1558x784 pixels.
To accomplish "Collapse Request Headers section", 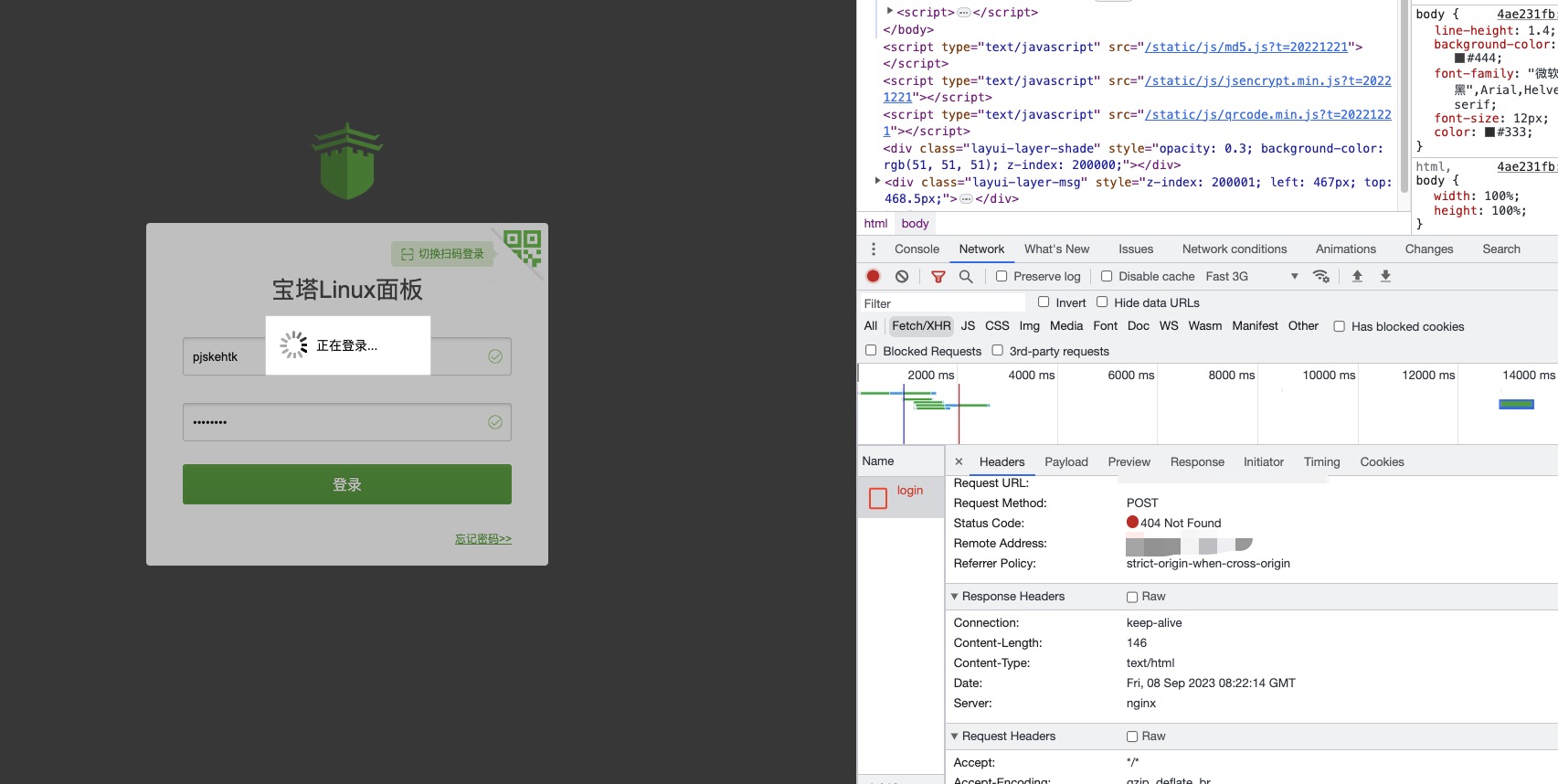I will pos(955,736).
